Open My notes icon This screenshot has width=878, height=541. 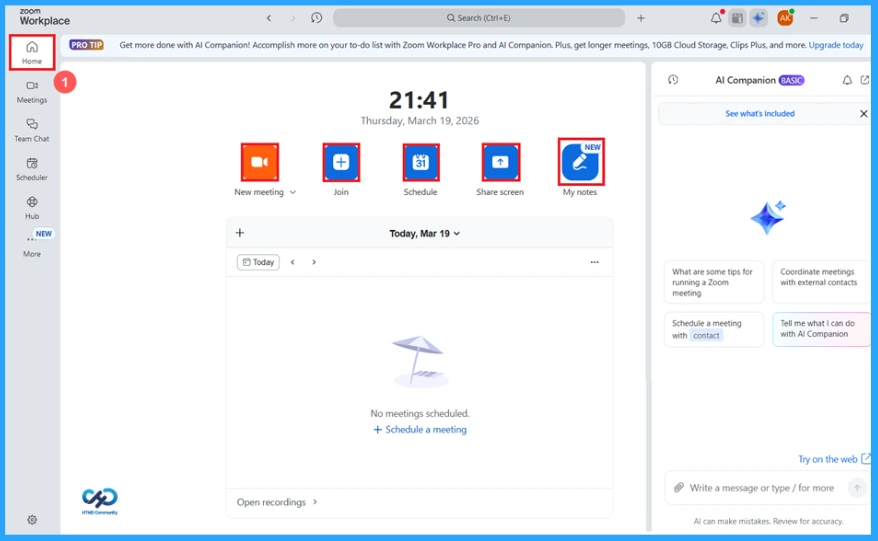[x=581, y=162]
